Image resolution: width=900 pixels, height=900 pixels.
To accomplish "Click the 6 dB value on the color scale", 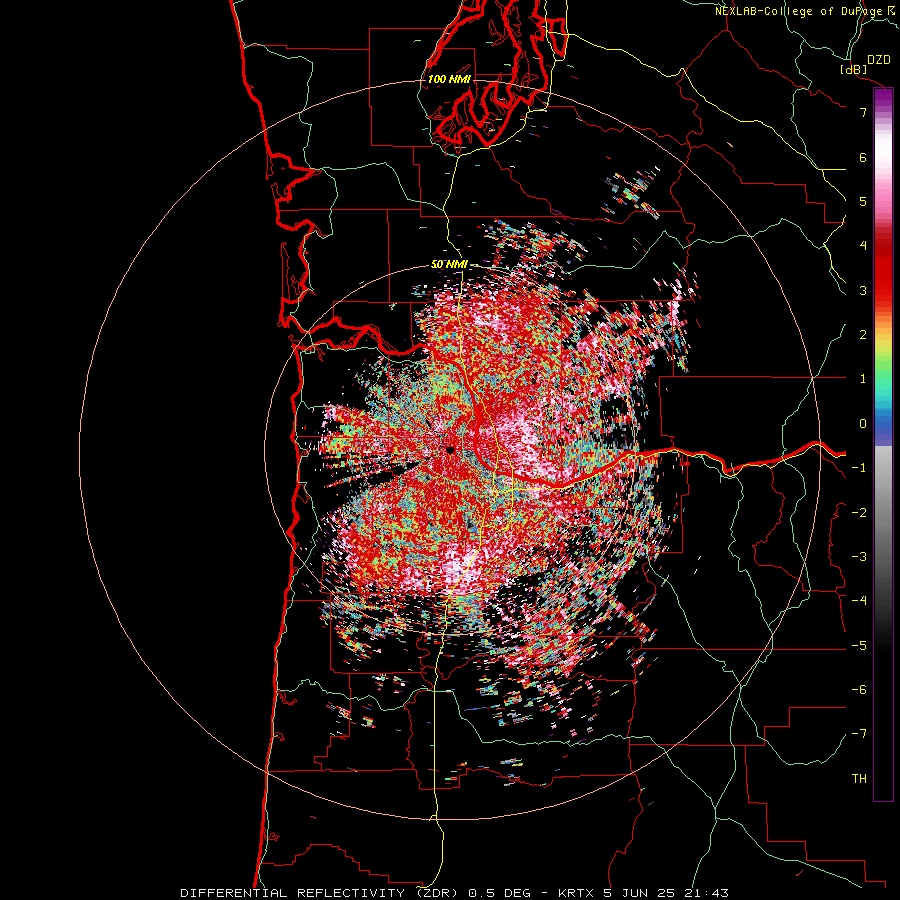I will pos(863,157).
